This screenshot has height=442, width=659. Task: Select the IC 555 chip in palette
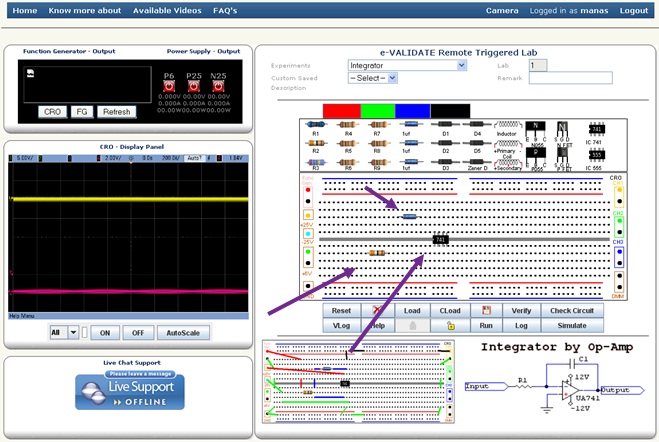(596, 155)
